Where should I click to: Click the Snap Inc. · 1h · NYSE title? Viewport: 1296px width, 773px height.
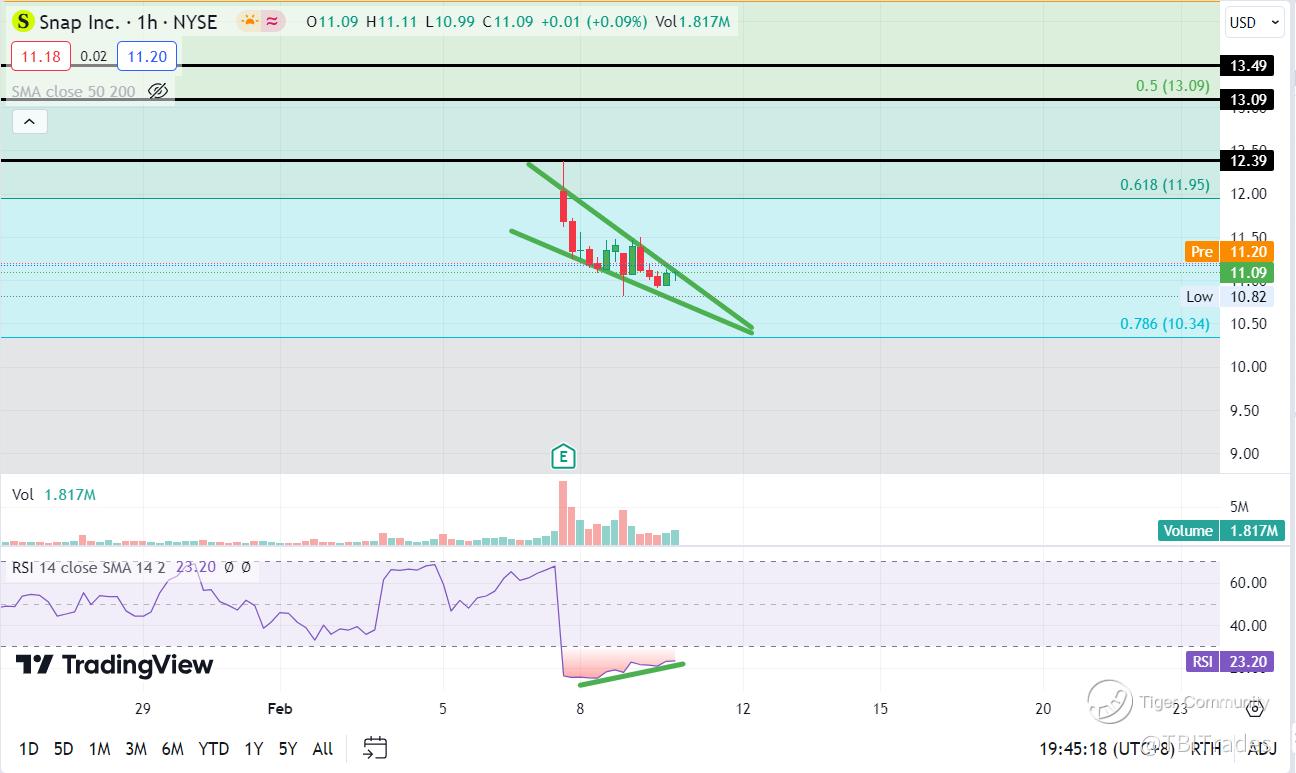129,21
